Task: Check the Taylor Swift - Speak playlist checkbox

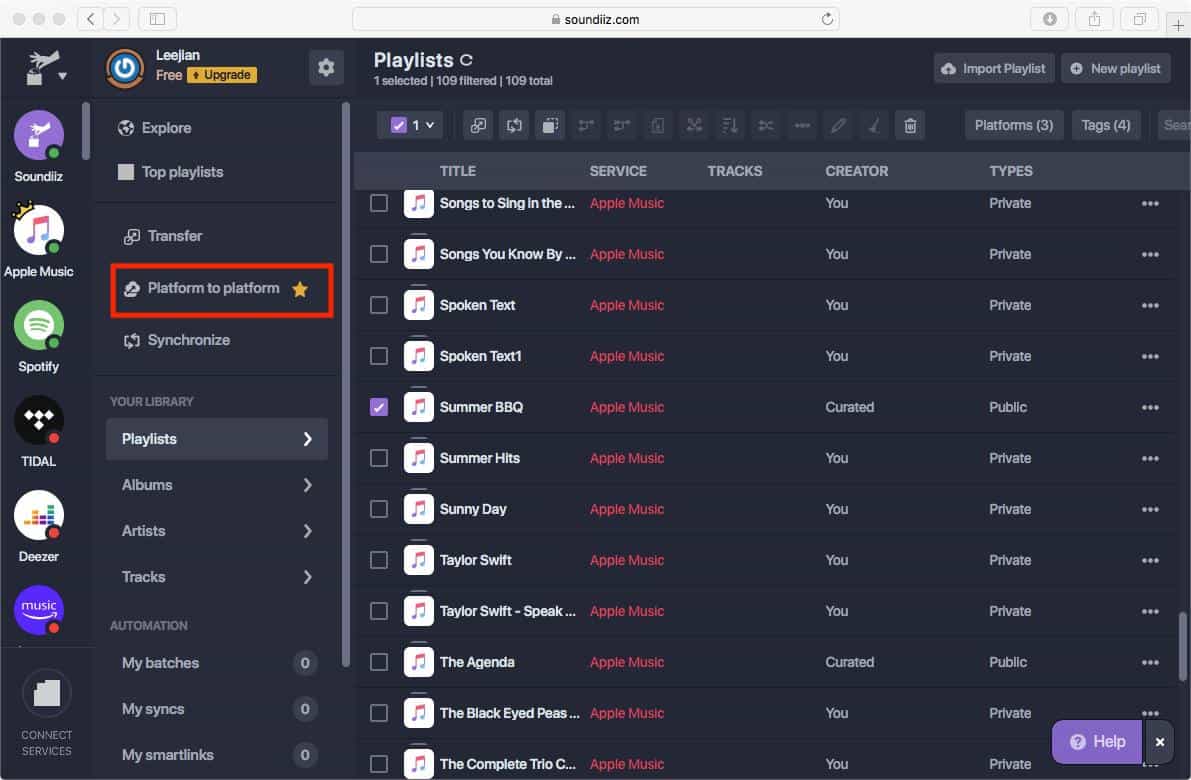Action: point(378,611)
